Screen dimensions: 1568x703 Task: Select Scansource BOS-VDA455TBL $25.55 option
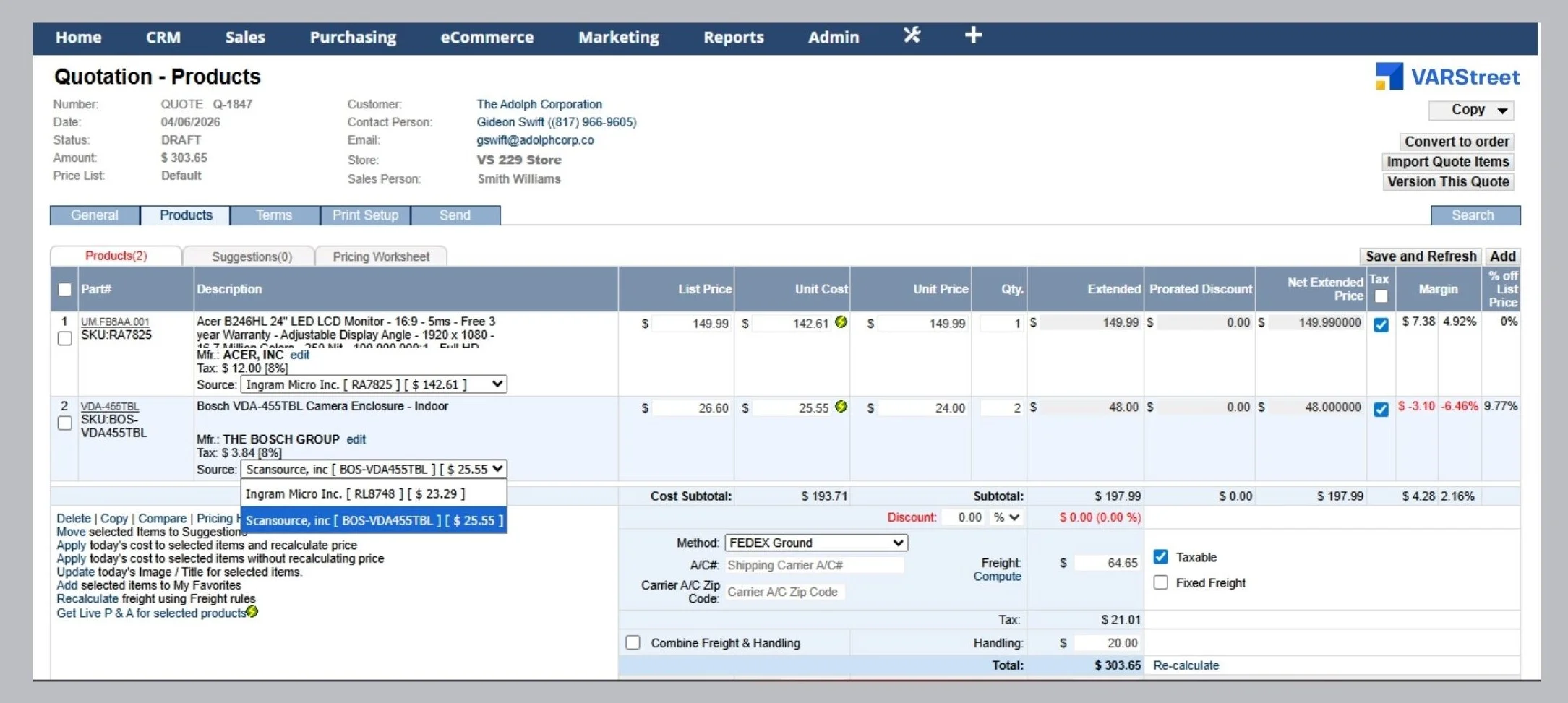pos(374,520)
